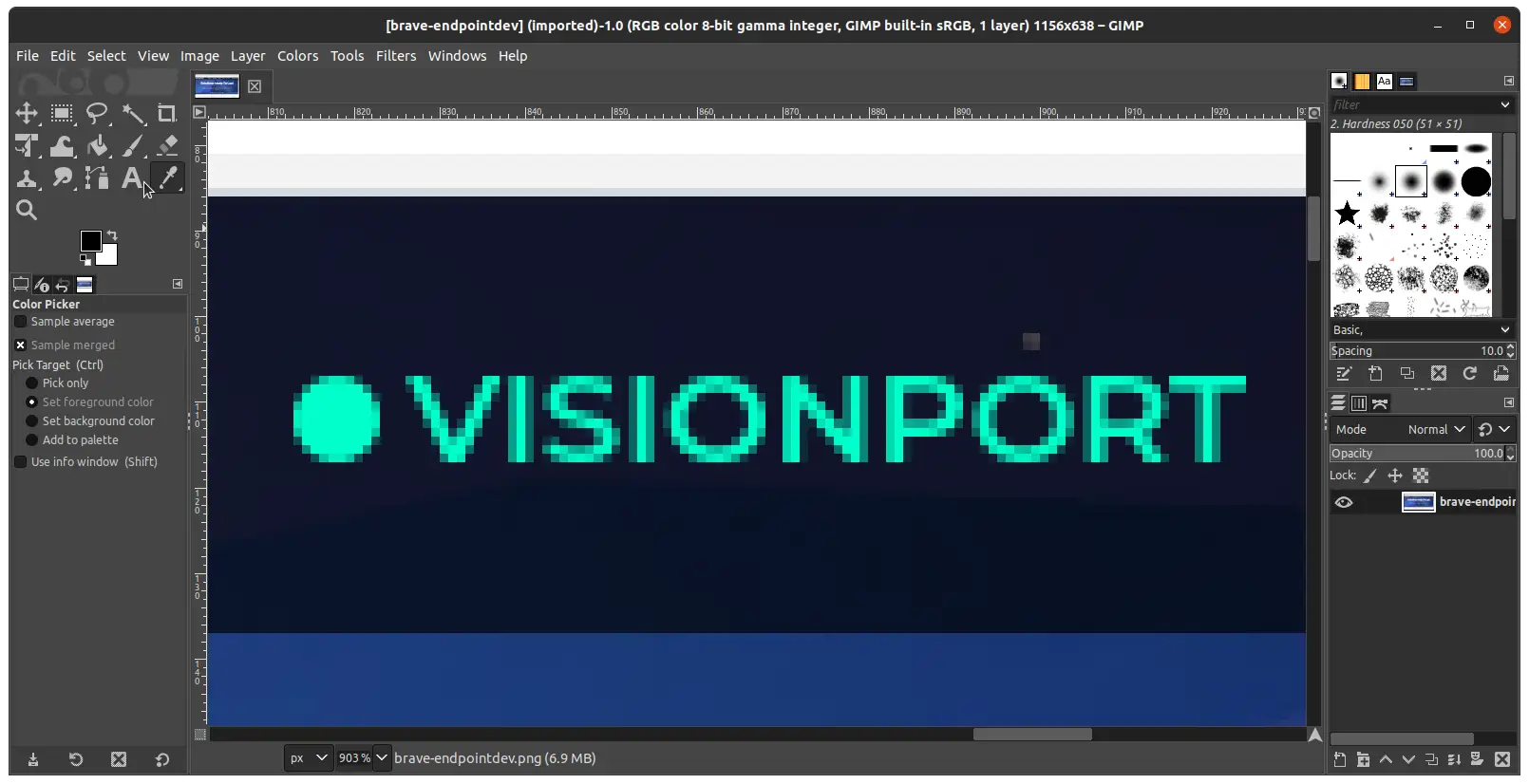Select the Fuzzy Select magic wand tool
Image resolution: width=1529 pixels, height=784 pixels.
tap(132, 114)
